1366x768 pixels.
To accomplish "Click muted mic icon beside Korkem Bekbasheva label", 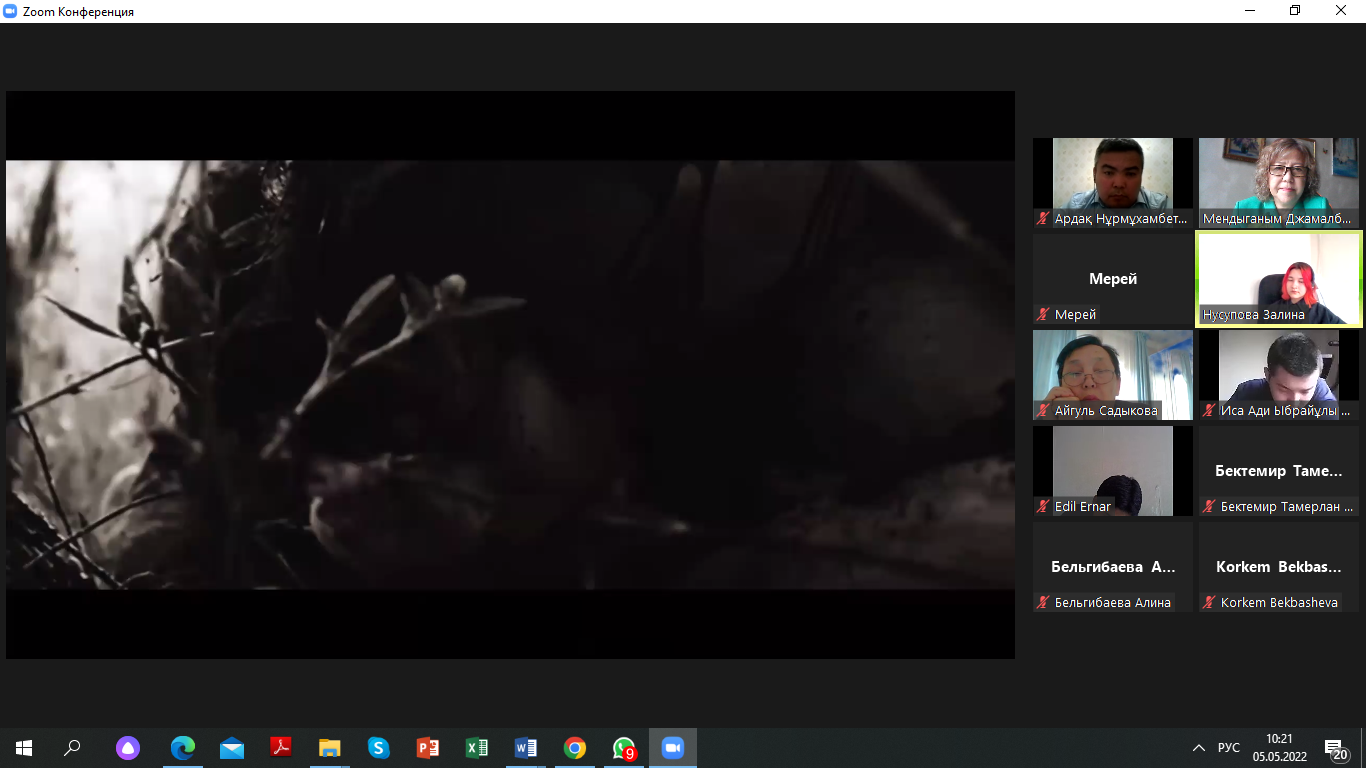I will coord(1210,602).
